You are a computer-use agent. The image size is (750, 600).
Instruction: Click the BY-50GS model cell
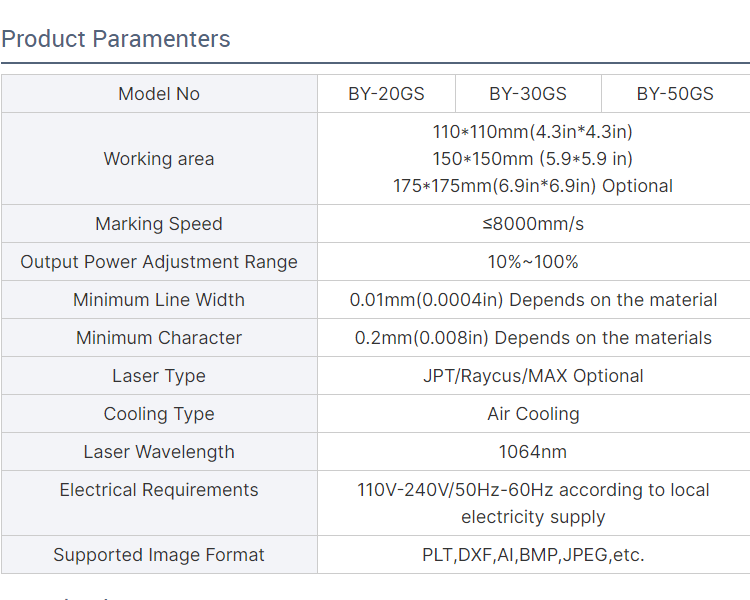675,94
